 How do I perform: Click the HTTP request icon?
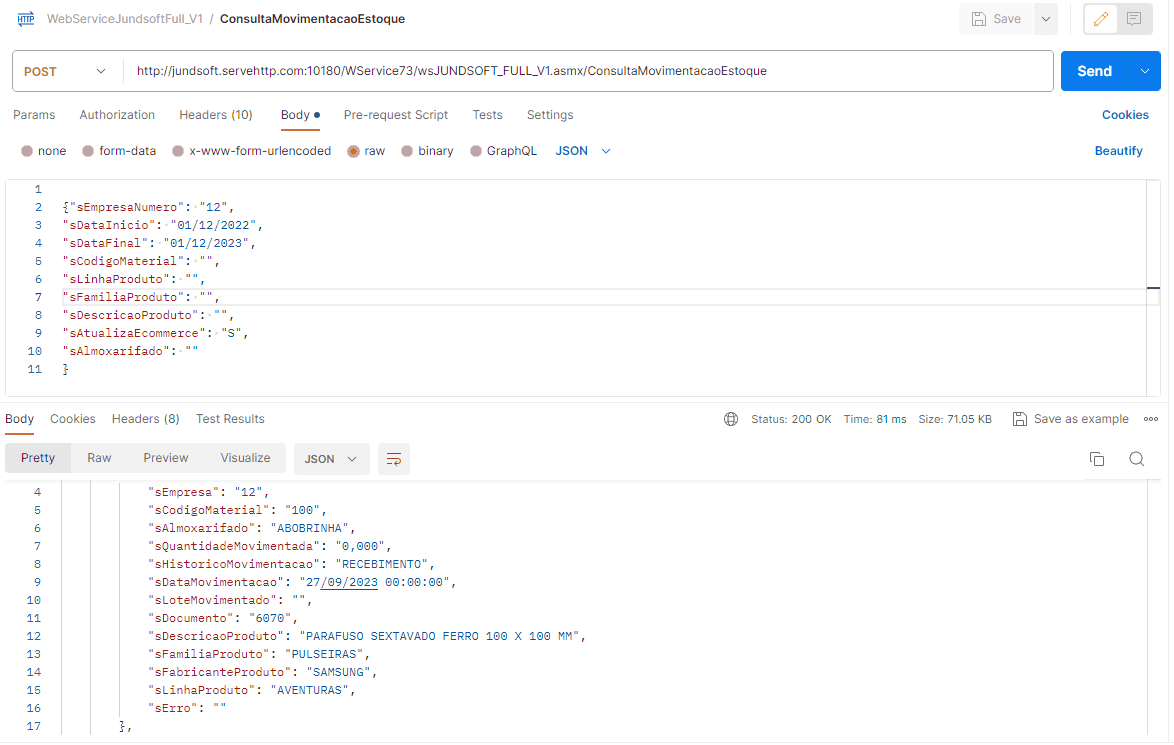(x=26, y=19)
